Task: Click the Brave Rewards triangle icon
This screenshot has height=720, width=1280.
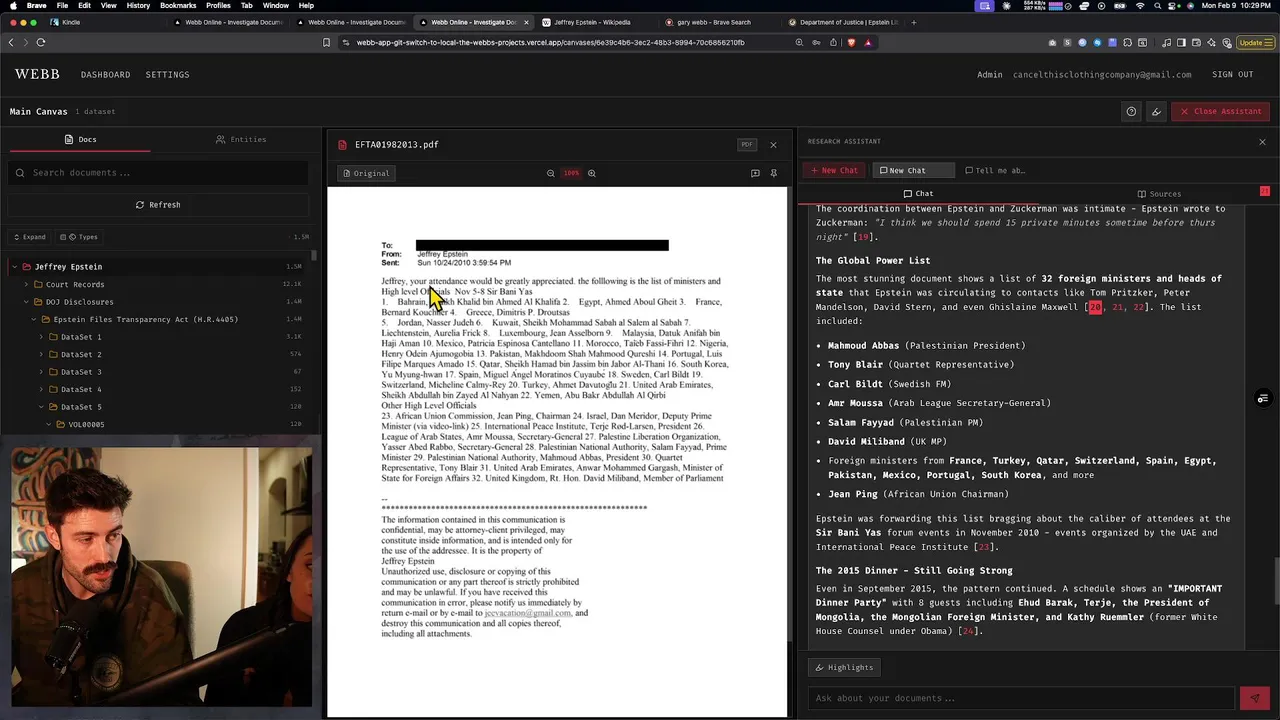Action: 868,42
